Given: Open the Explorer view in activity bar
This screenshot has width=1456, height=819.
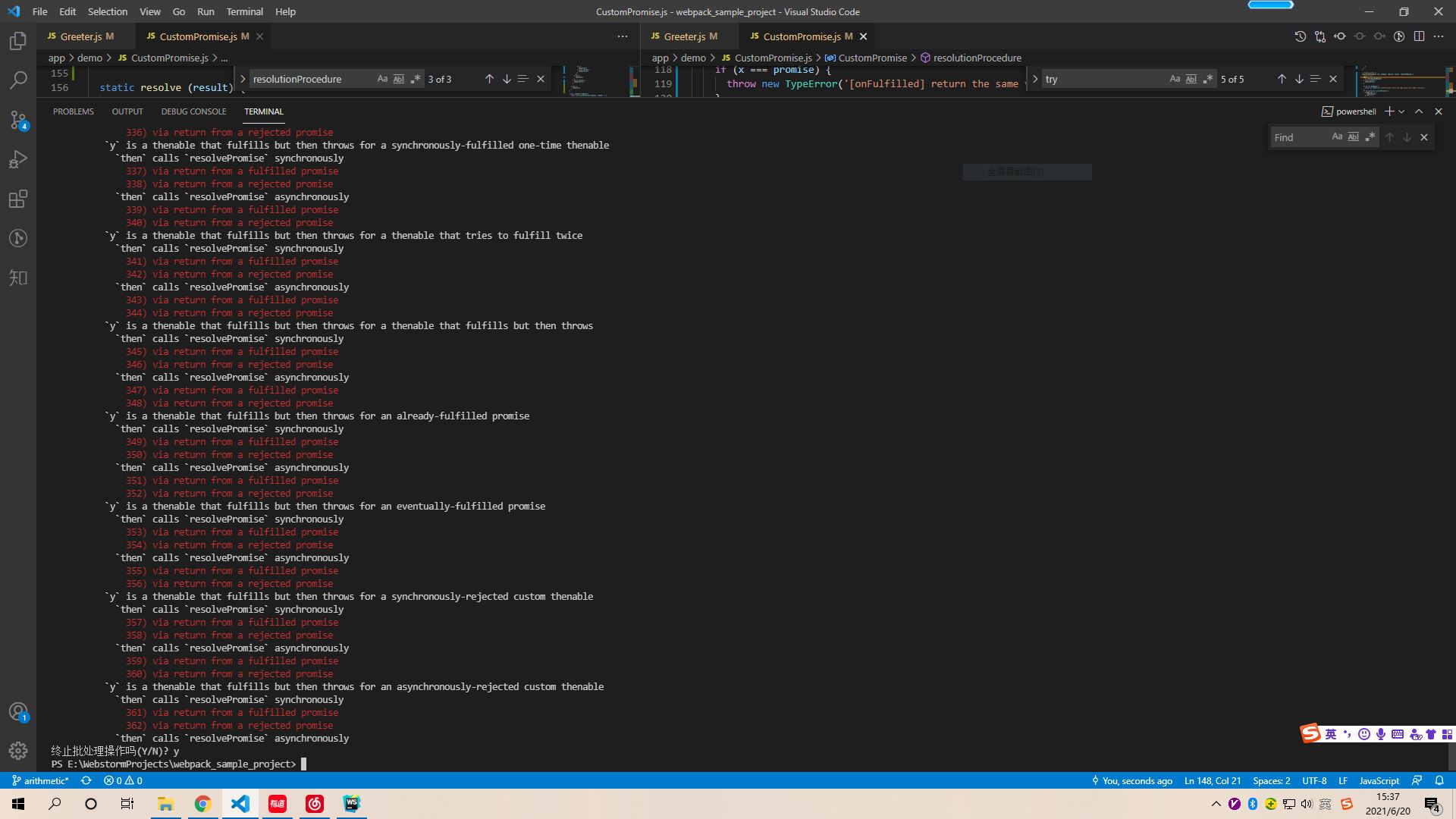Looking at the screenshot, I should click(18, 40).
